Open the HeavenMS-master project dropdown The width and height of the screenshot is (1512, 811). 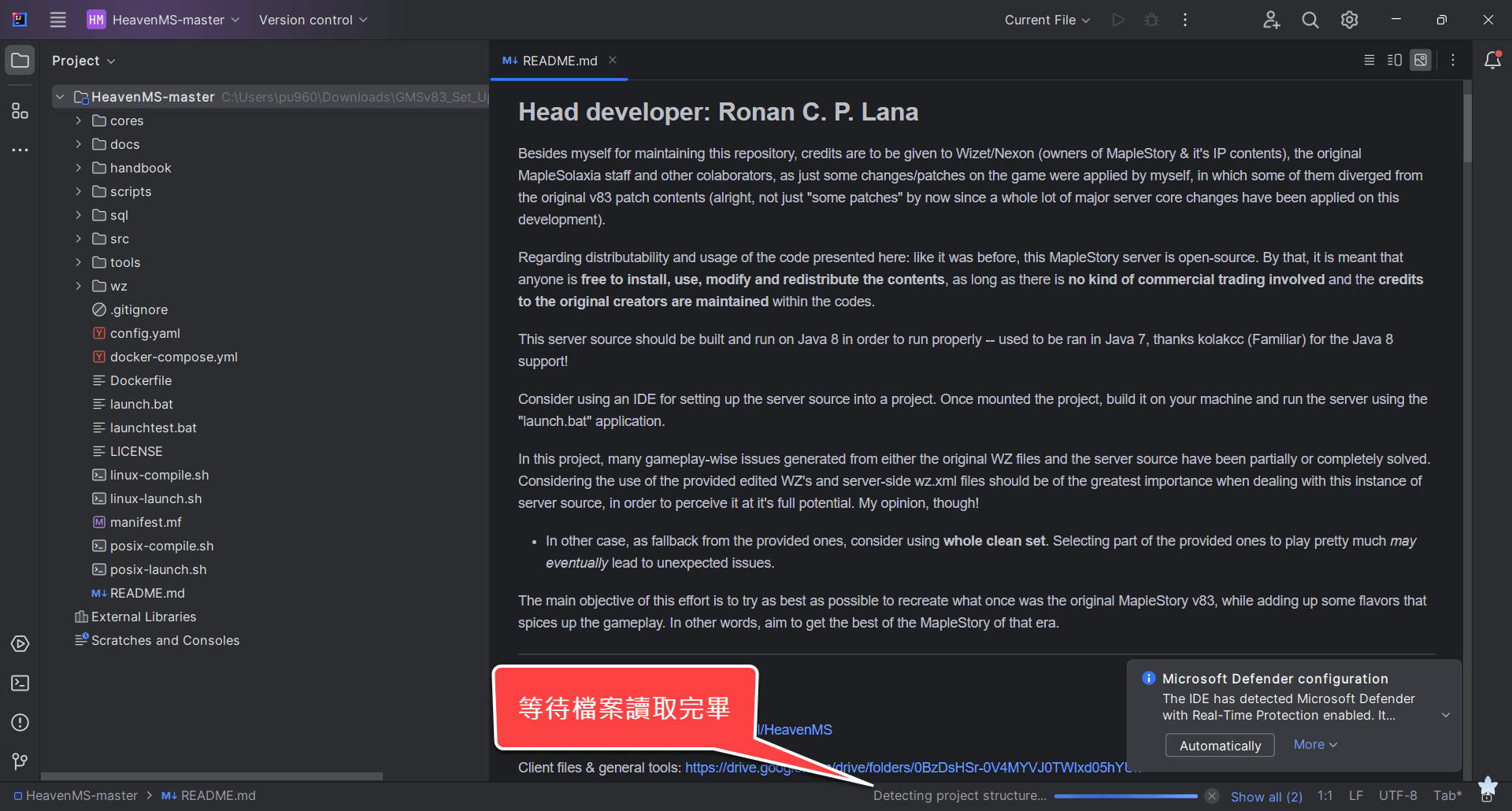coord(163,20)
